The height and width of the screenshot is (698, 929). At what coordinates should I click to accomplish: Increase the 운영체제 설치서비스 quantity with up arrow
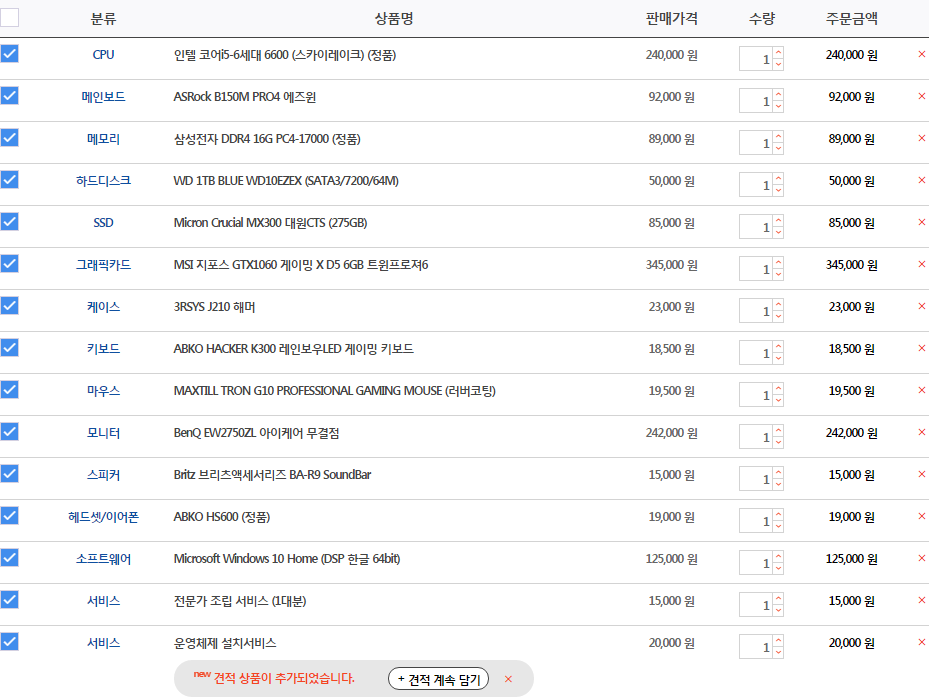click(x=779, y=641)
